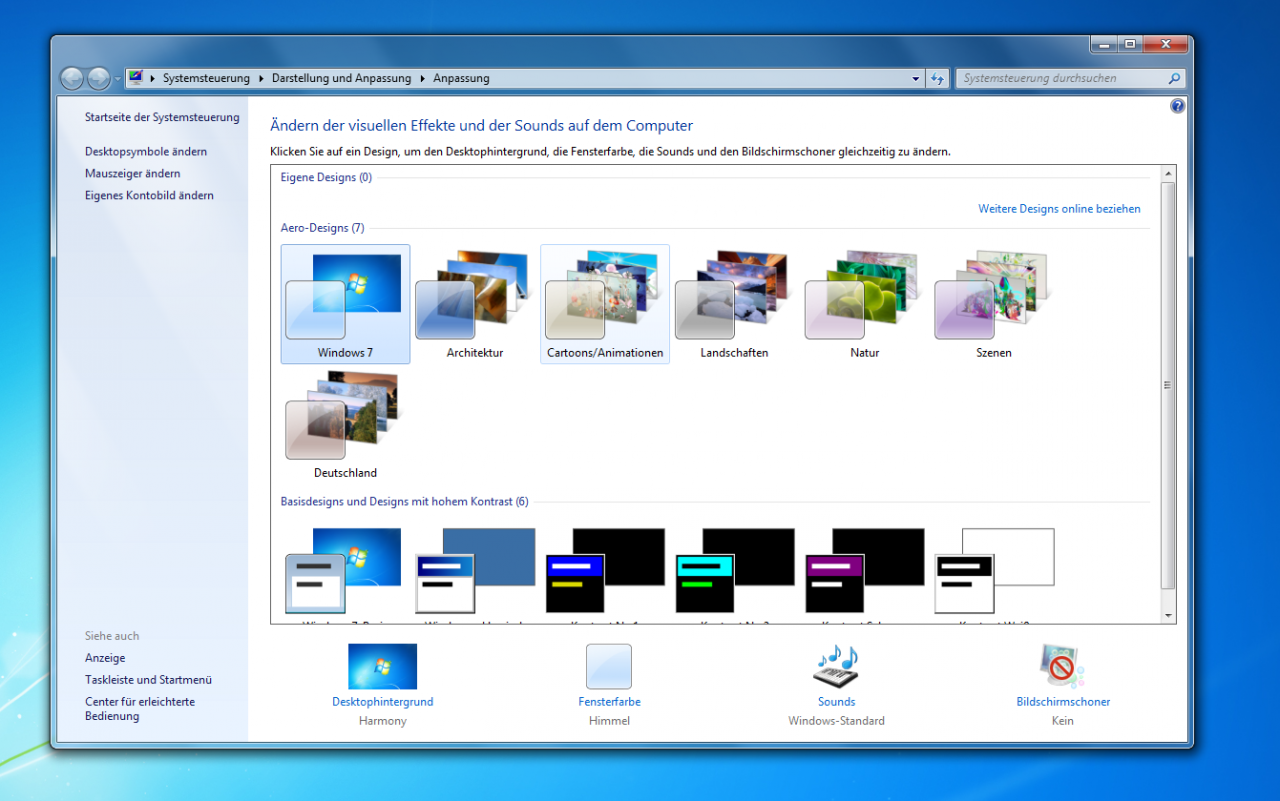The image size is (1280, 801).
Task: Select the high contrast white theme
Action: 994,570
